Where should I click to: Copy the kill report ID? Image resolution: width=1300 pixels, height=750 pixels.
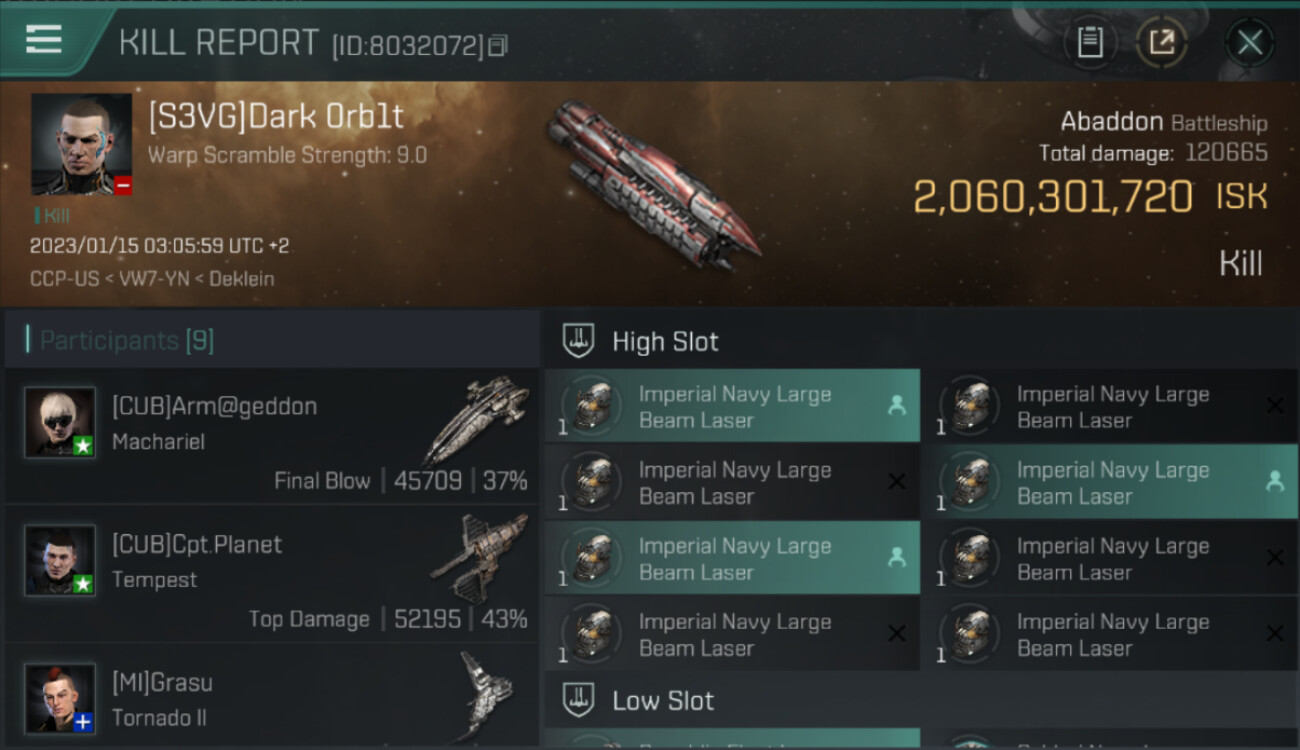click(x=497, y=45)
